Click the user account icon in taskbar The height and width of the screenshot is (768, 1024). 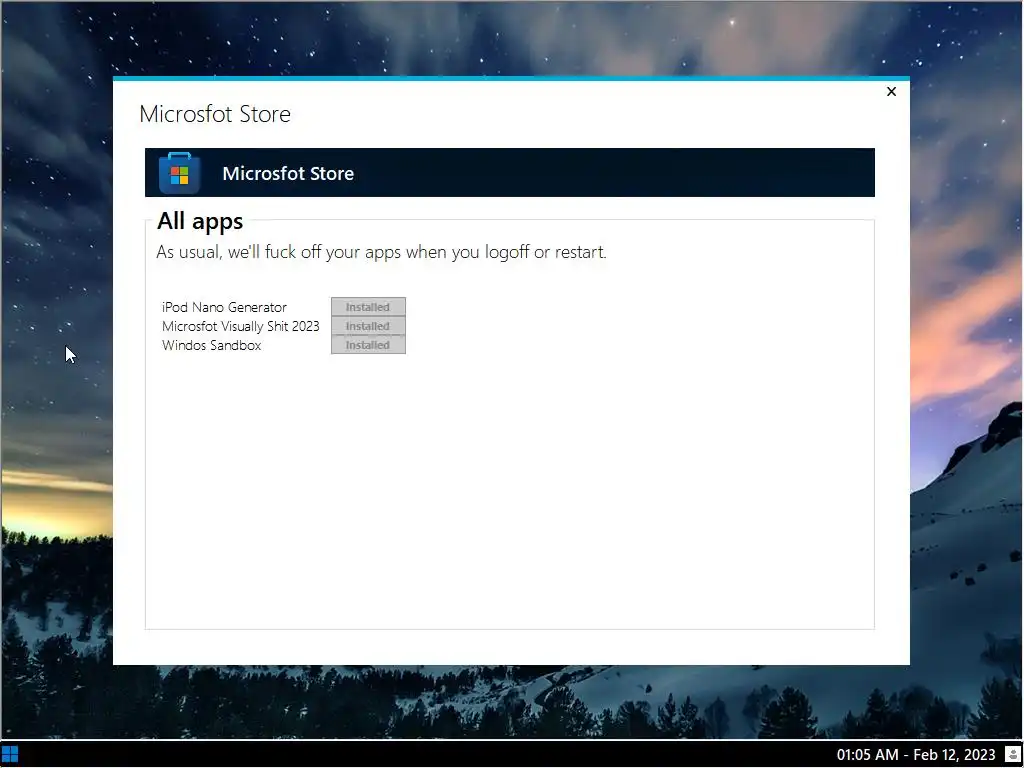pyautogui.click(x=1013, y=755)
